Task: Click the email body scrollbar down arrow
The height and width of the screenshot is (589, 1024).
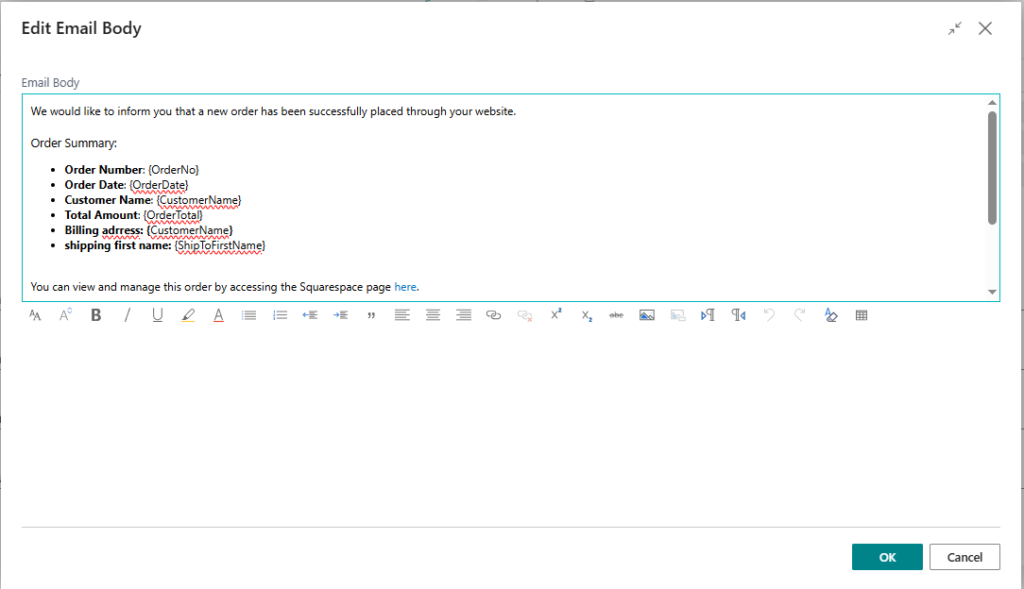Action: pyautogui.click(x=991, y=292)
